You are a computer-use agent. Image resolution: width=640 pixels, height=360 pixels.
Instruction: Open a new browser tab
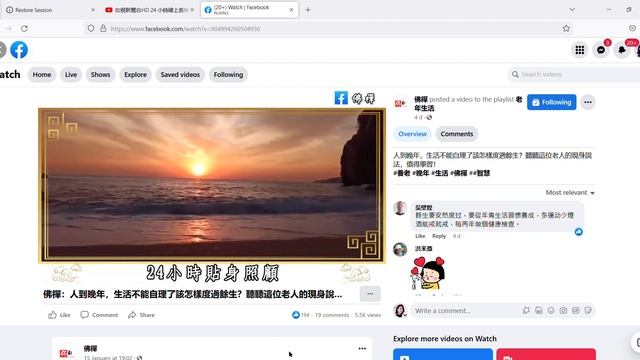pyautogui.click(x=308, y=10)
